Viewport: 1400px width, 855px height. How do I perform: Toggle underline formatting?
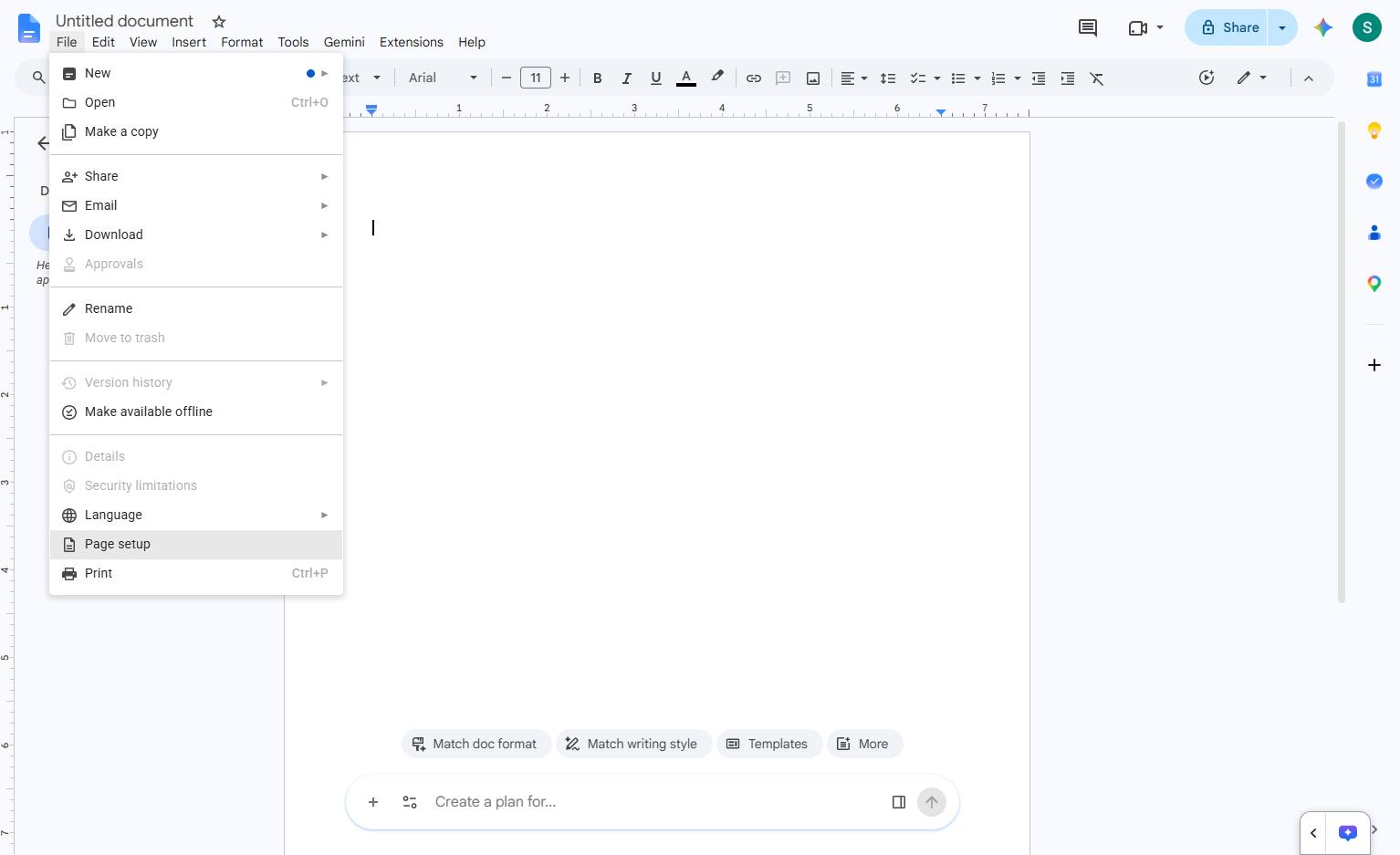click(655, 78)
